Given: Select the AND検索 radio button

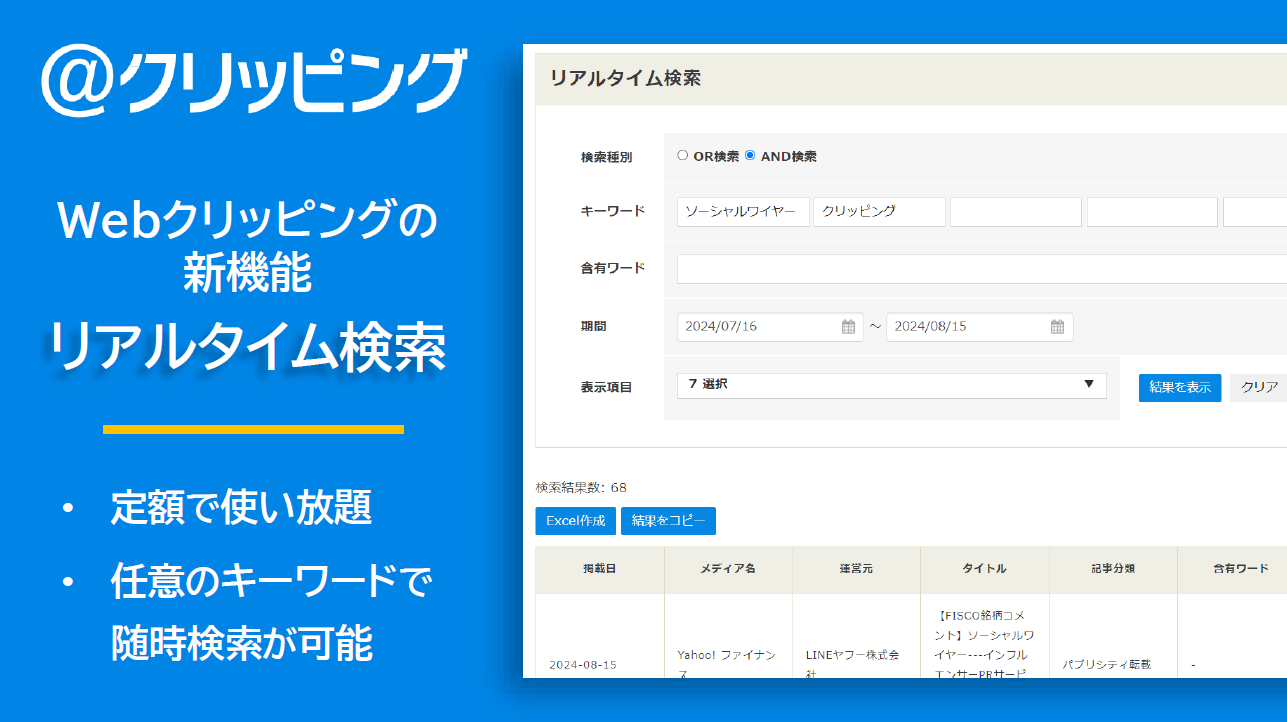Looking at the screenshot, I should 749,155.
